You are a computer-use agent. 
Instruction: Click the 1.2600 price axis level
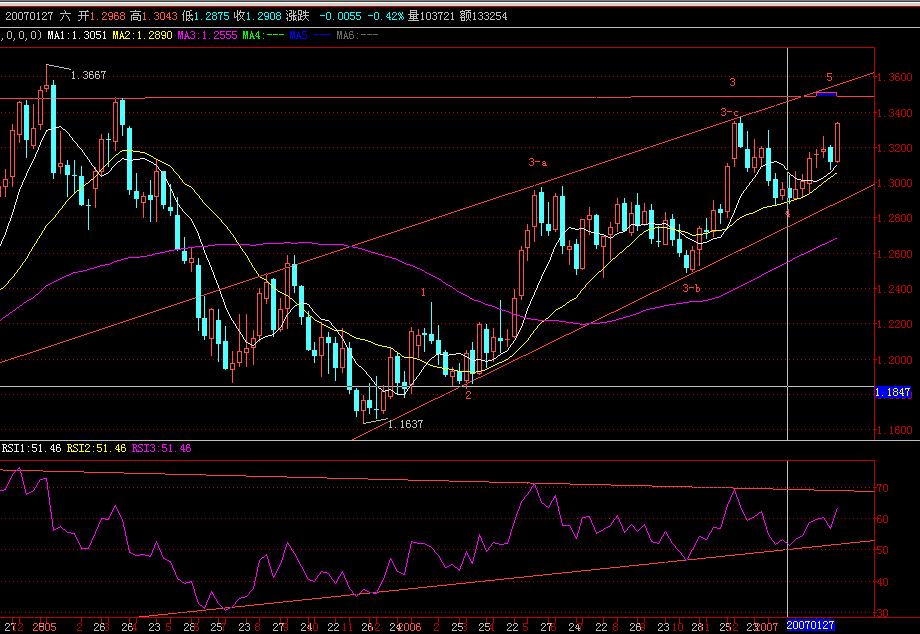pos(895,254)
